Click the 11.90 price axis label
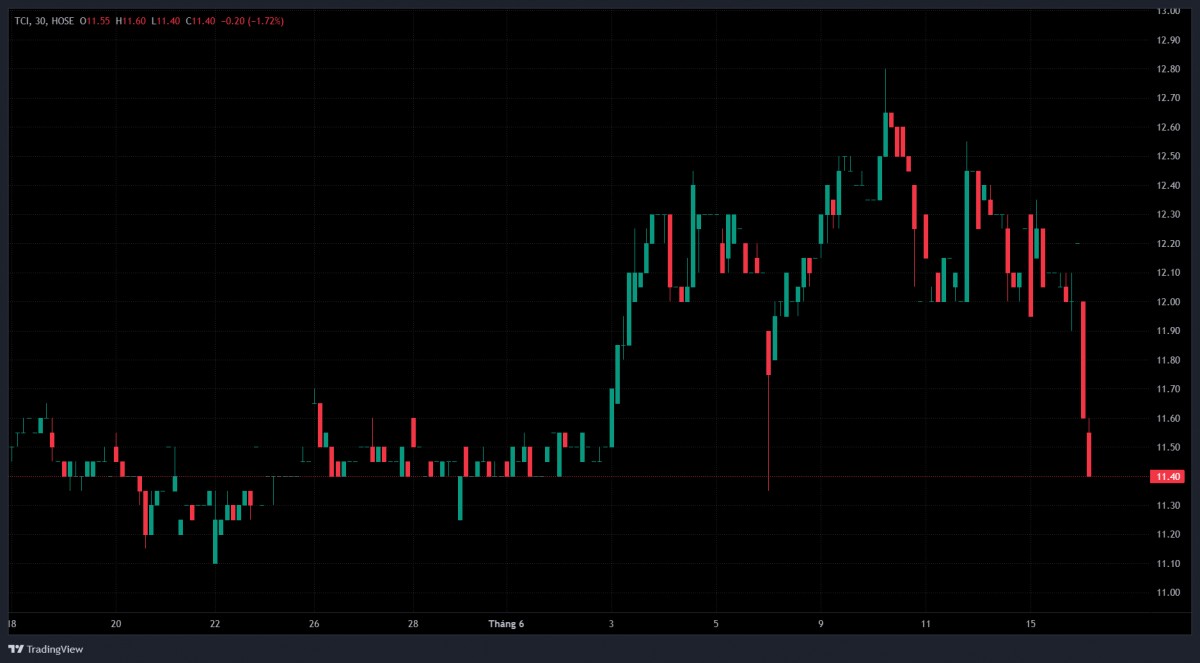Screen dimensions: 1200x663 (1168, 331)
